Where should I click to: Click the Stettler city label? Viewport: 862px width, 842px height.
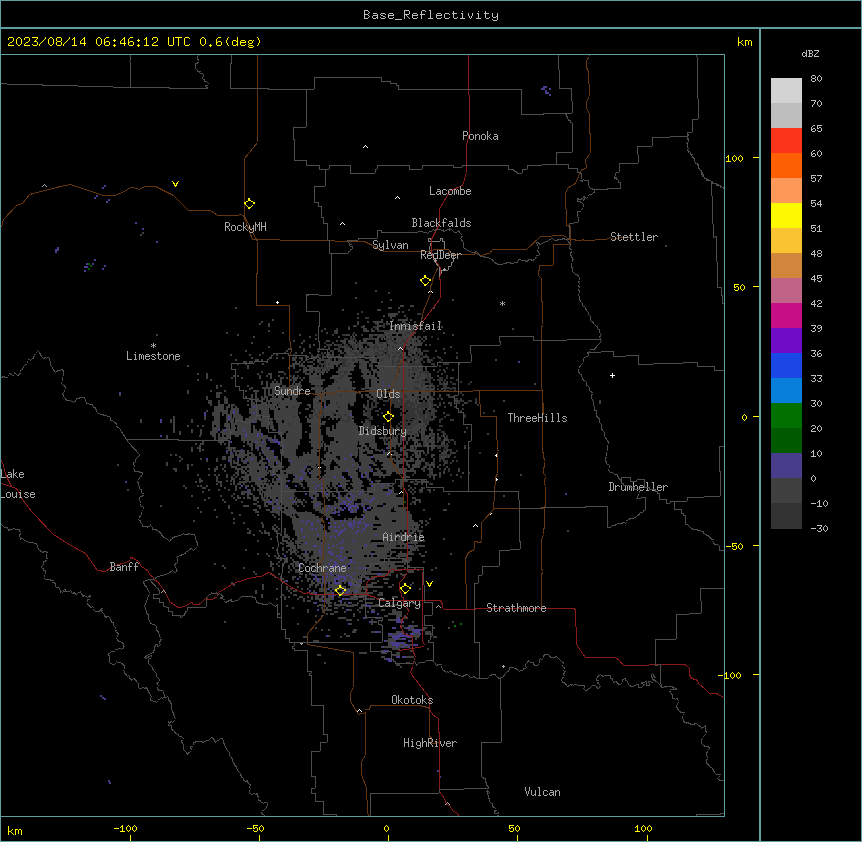point(634,237)
